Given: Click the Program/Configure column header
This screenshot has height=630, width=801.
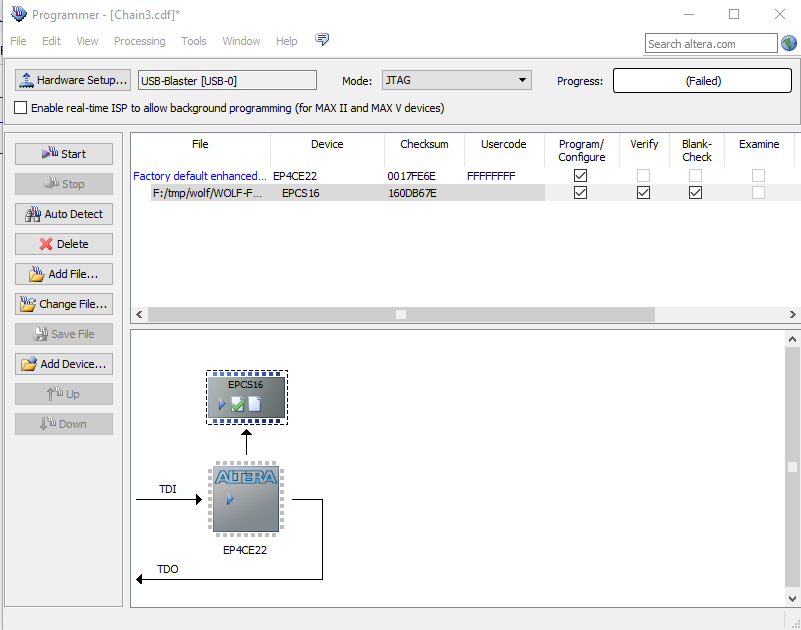Looking at the screenshot, I should [x=581, y=150].
